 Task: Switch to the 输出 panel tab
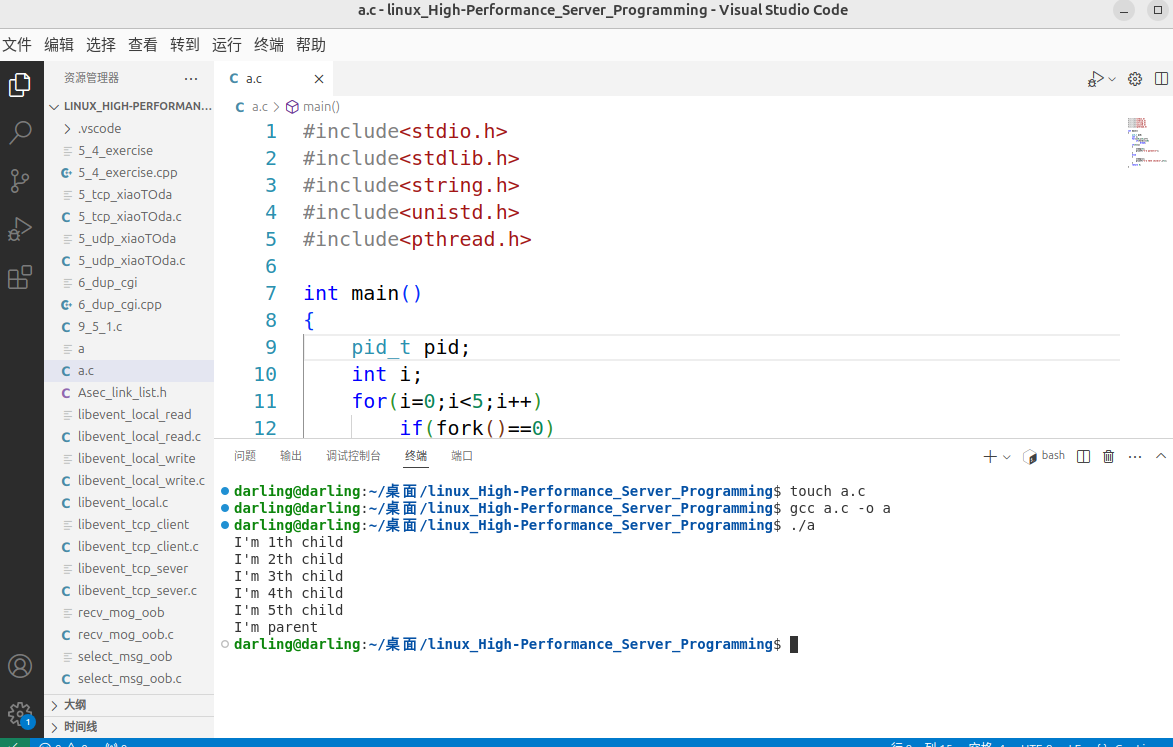tap(291, 456)
